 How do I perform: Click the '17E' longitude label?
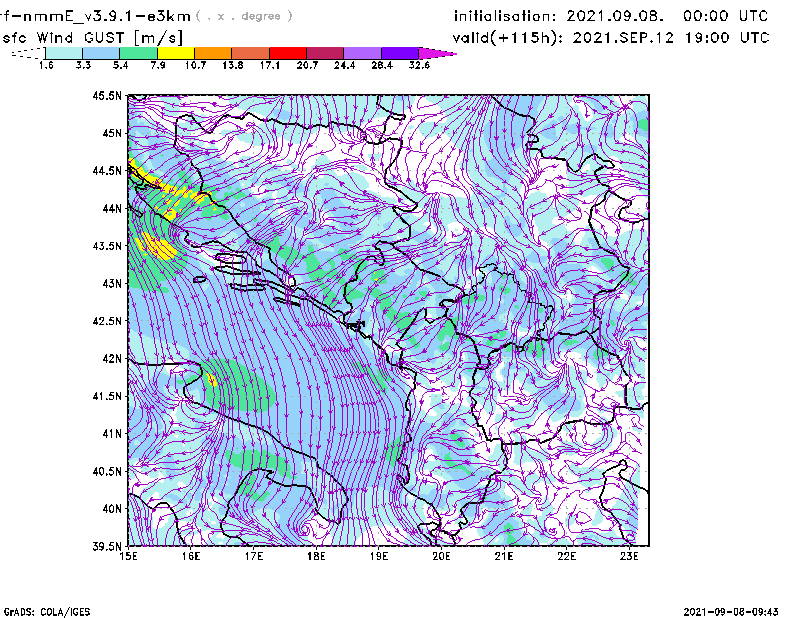(254, 556)
